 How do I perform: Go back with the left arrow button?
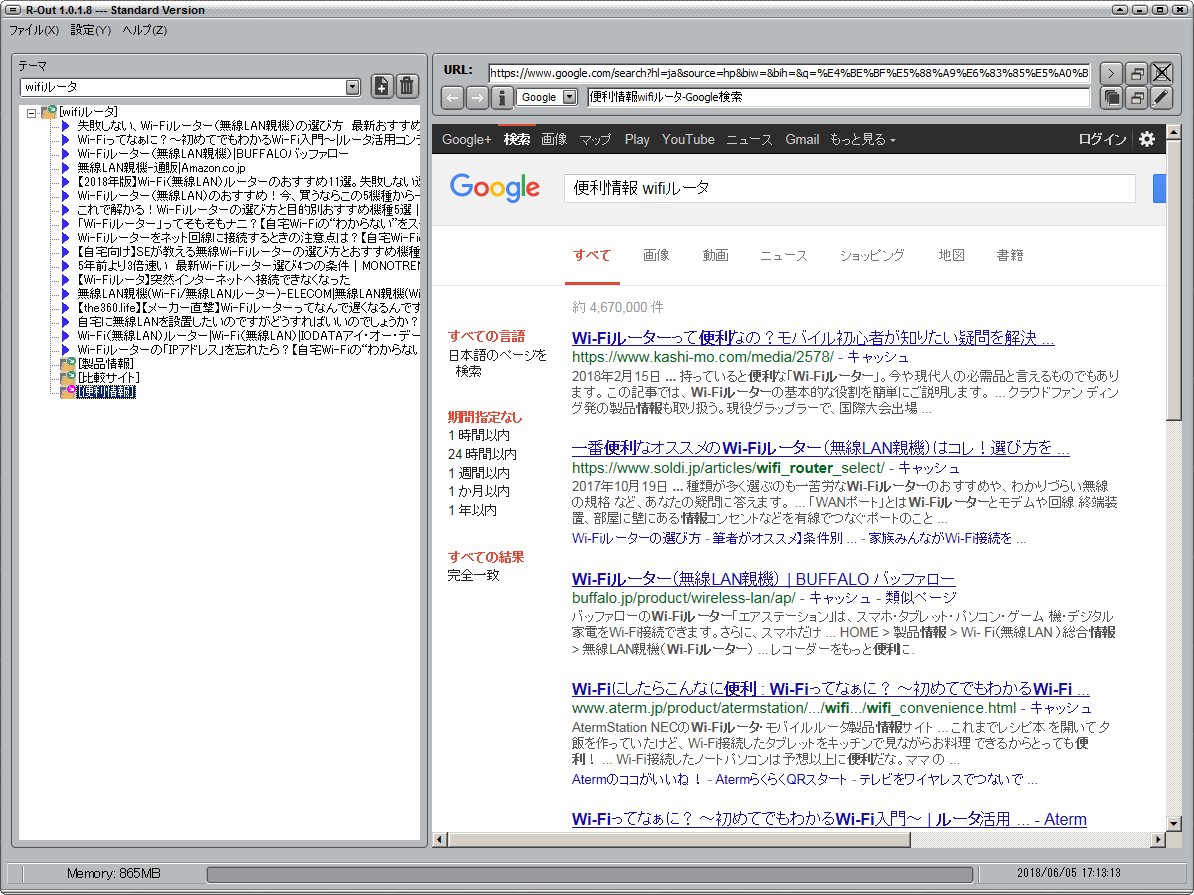(x=453, y=97)
